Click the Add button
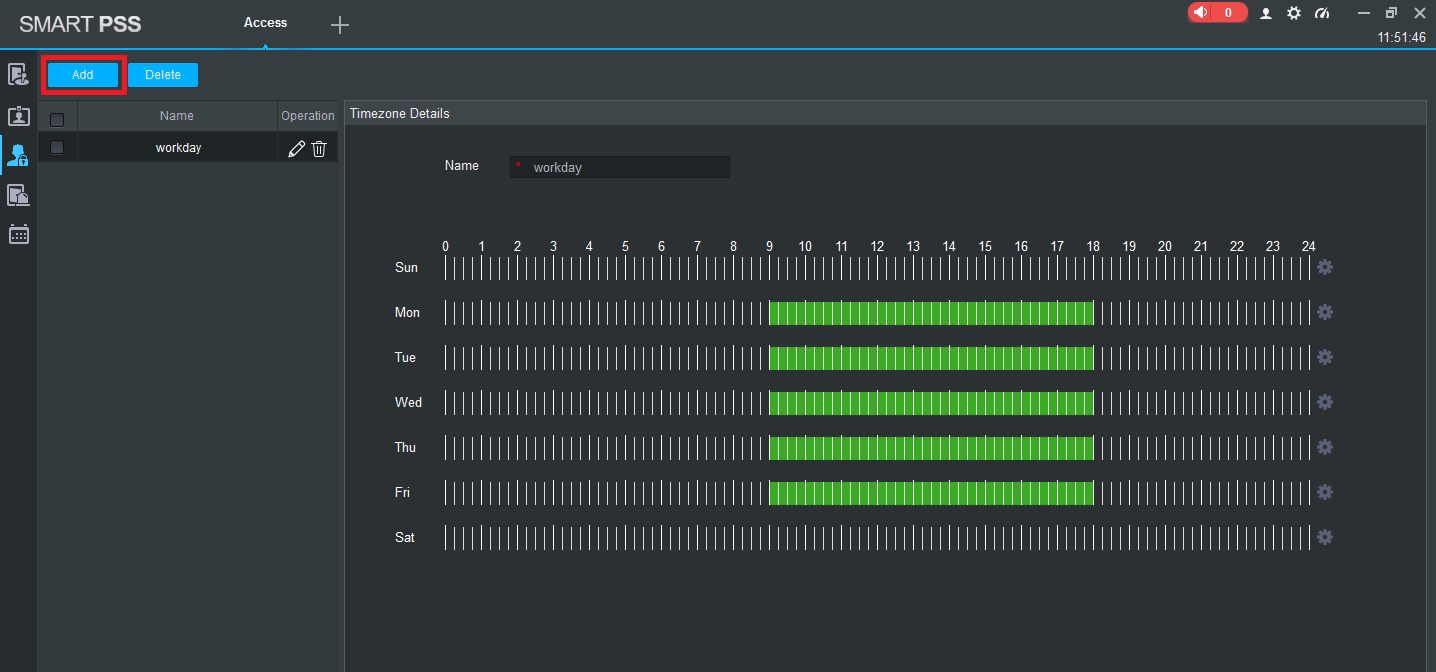 83,75
